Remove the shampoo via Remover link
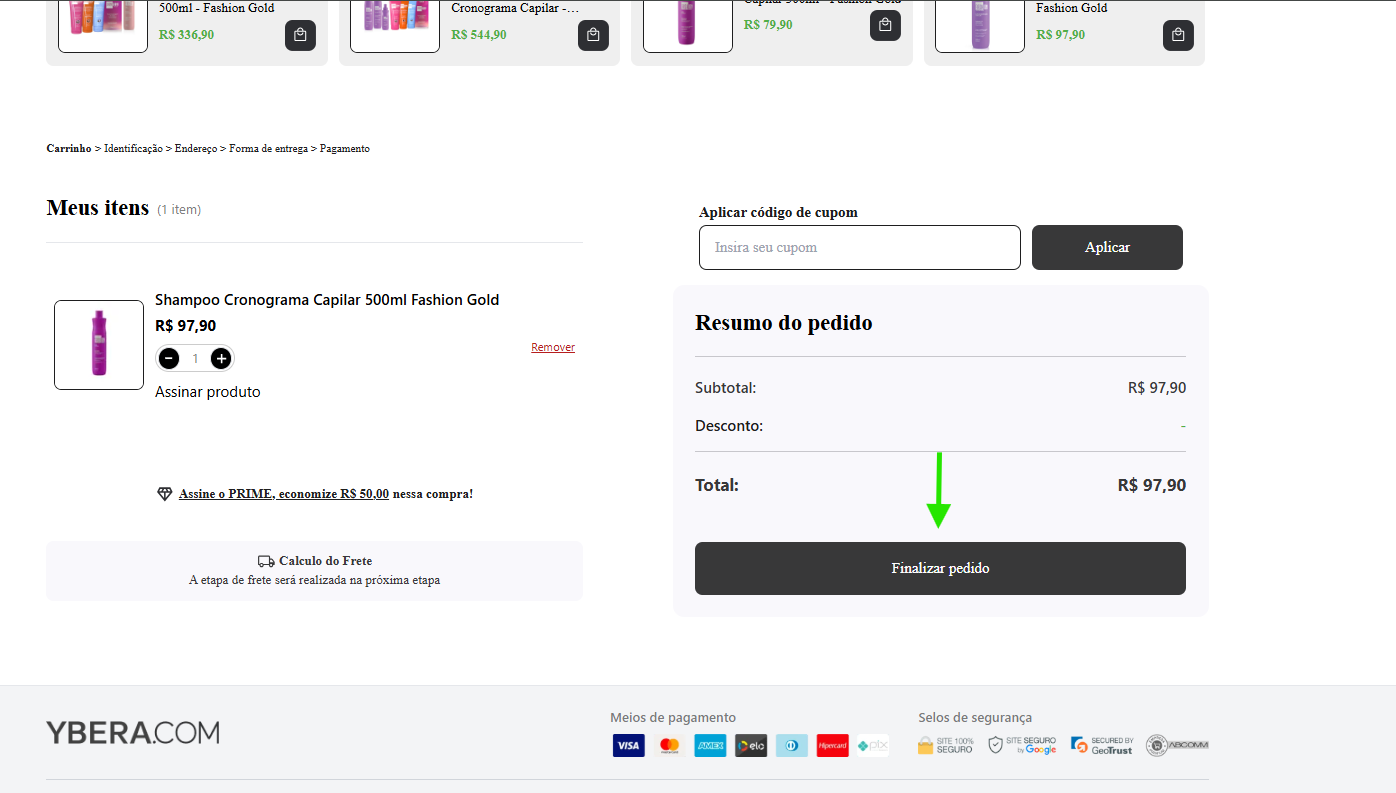1396x793 pixels. pyautogui.click(x=553, y=347)
